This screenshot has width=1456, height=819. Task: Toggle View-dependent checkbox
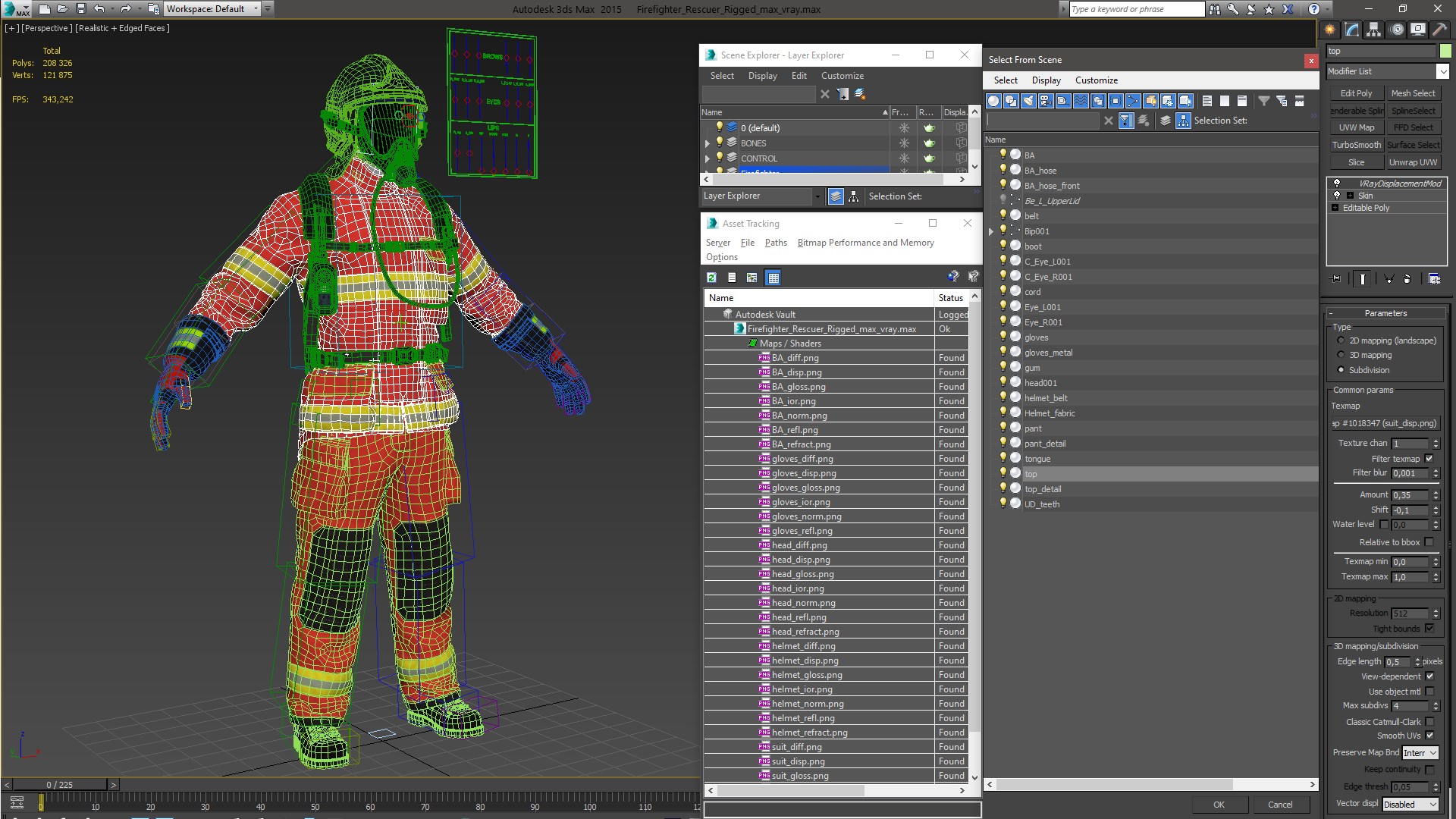pos(1429,676)
